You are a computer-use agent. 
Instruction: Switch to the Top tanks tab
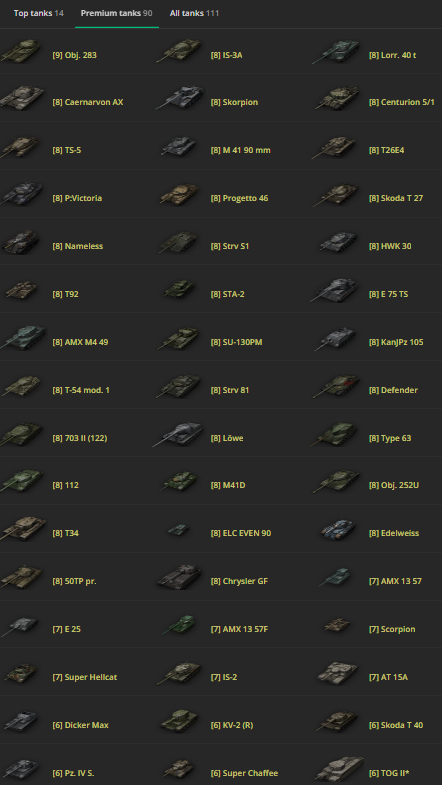pos(39,13)
